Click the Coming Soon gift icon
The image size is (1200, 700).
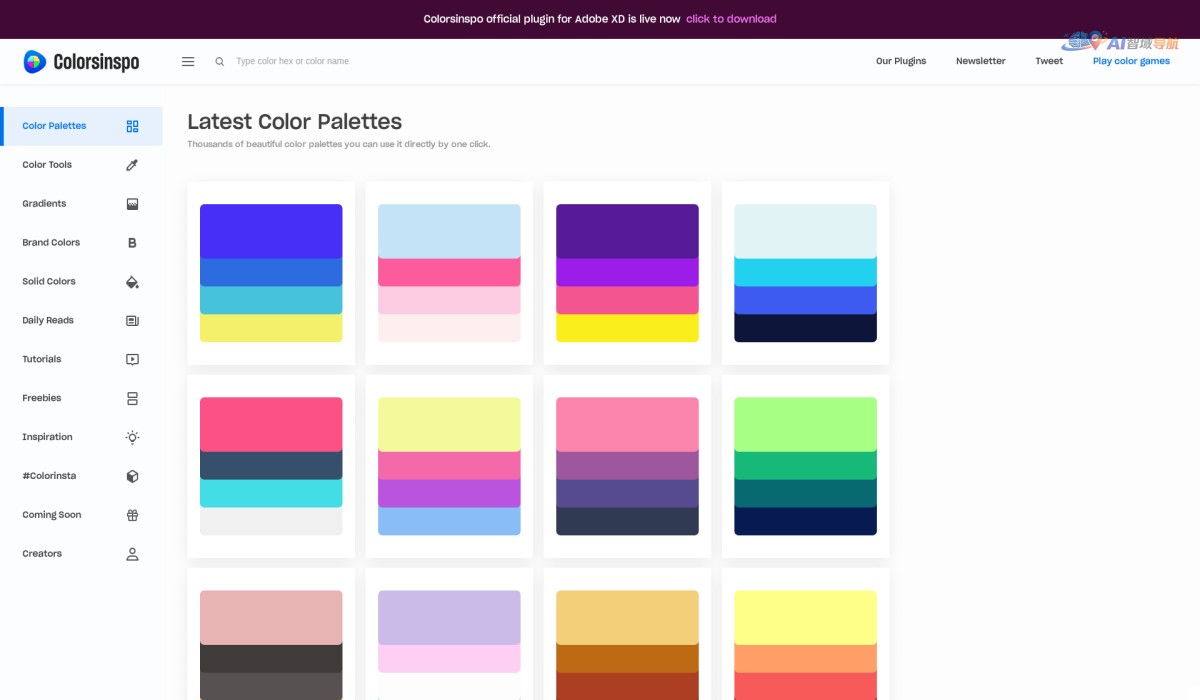tap(132, 514)
